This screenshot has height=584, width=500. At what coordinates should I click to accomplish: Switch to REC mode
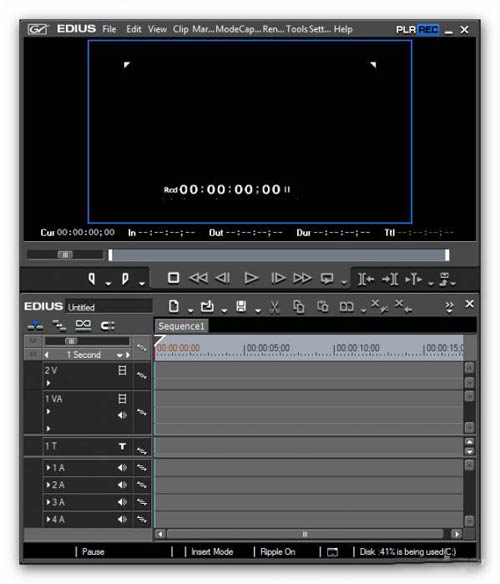(428, 29)
